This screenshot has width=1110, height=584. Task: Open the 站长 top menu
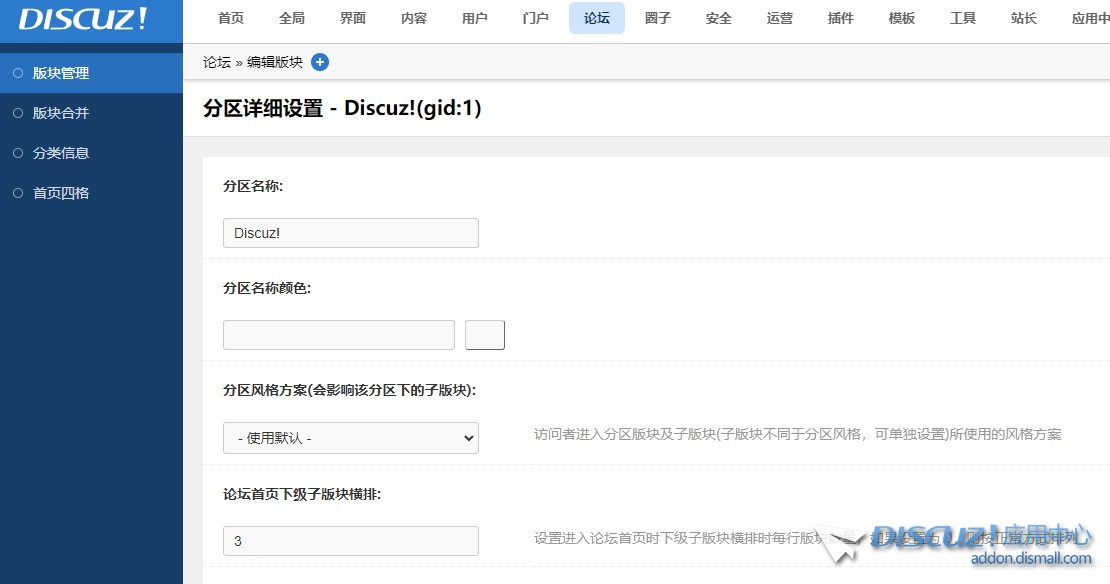click(1024, 18)
